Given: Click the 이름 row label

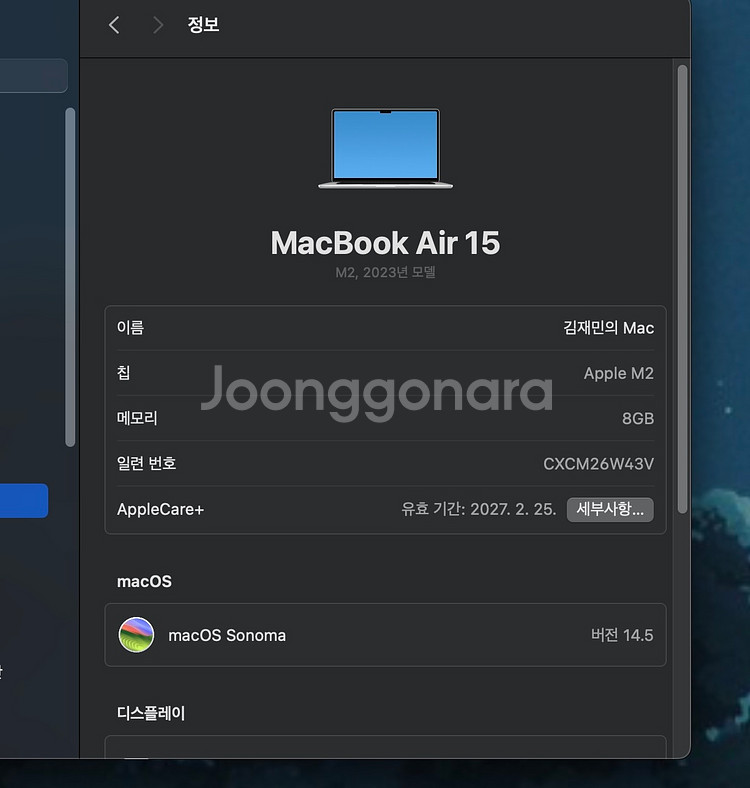Looking at the screenshot, I should tap(131, 328).
